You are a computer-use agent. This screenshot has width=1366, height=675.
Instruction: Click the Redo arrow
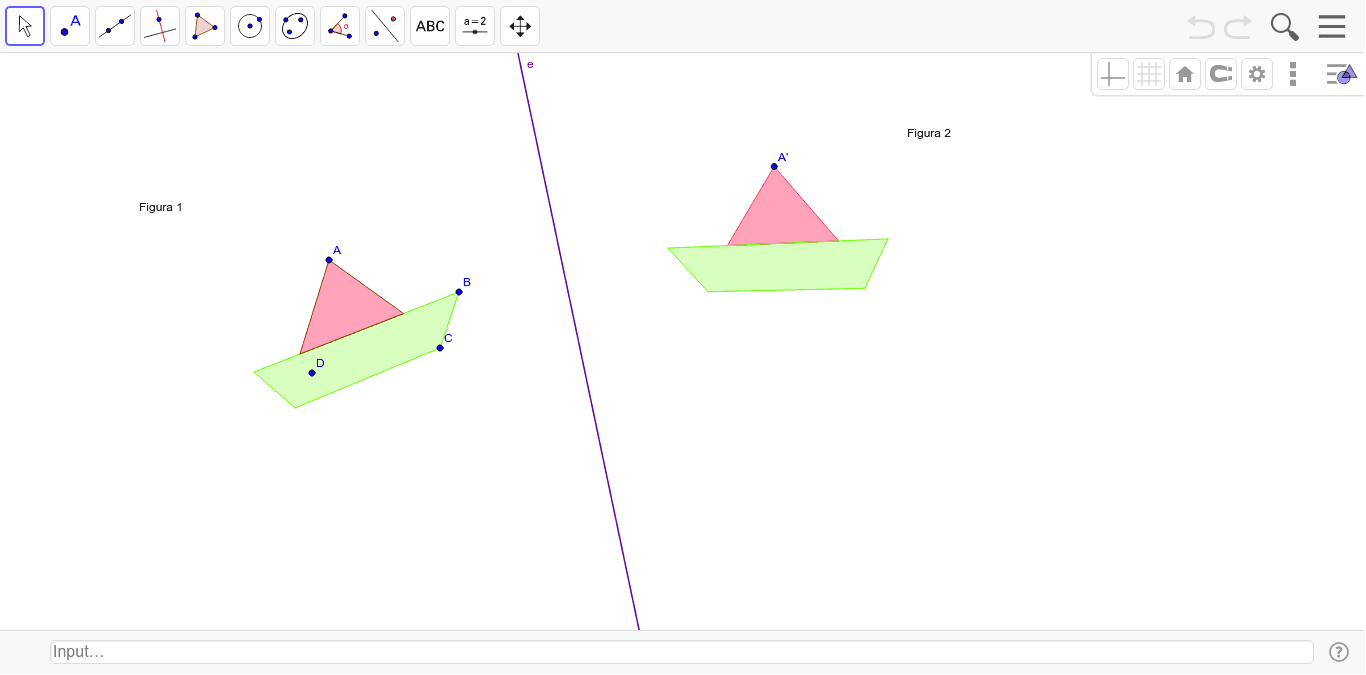tap(1238, 27)
